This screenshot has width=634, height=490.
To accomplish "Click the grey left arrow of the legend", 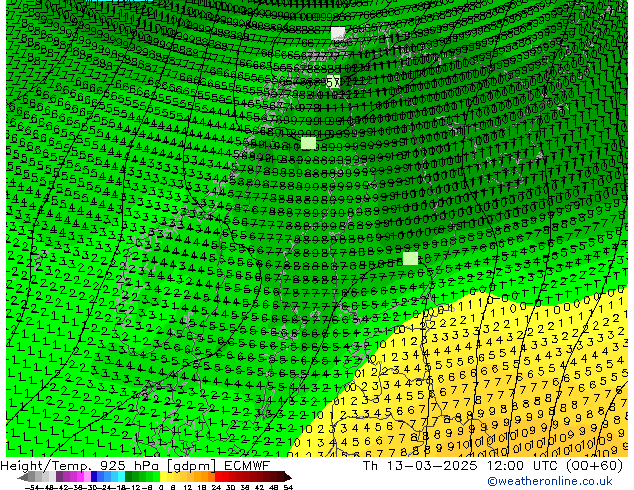I will click(23, 477).
